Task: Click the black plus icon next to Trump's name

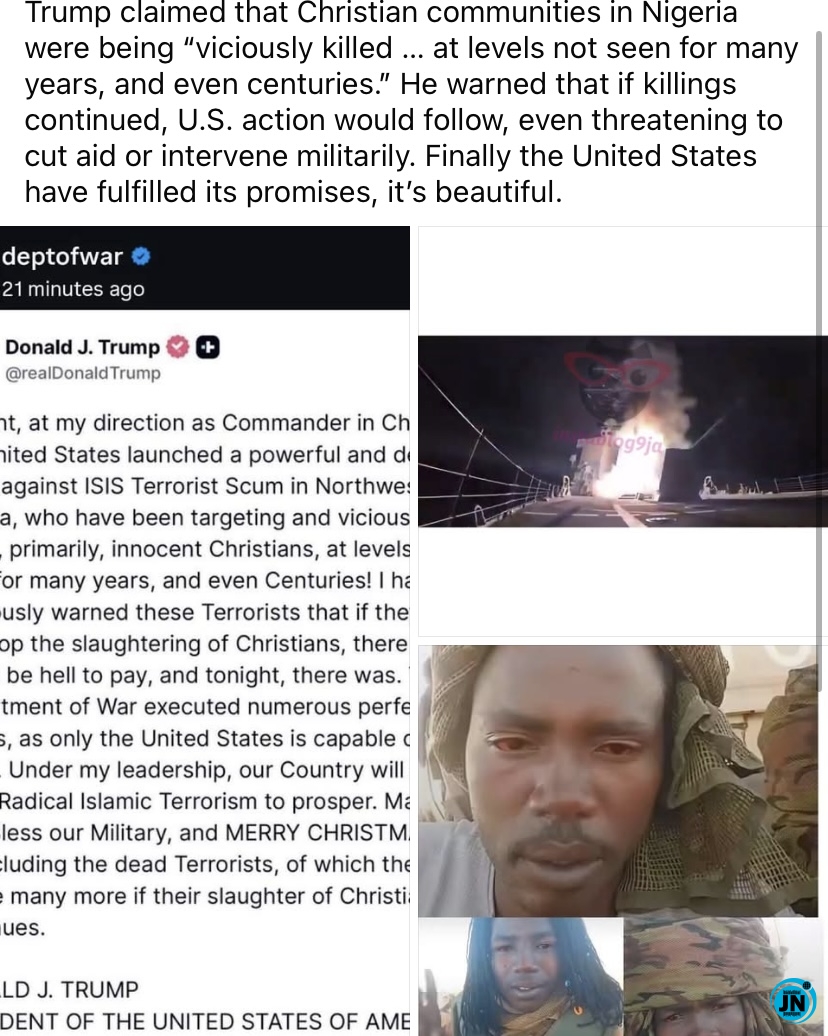Action: coord(207,347)
